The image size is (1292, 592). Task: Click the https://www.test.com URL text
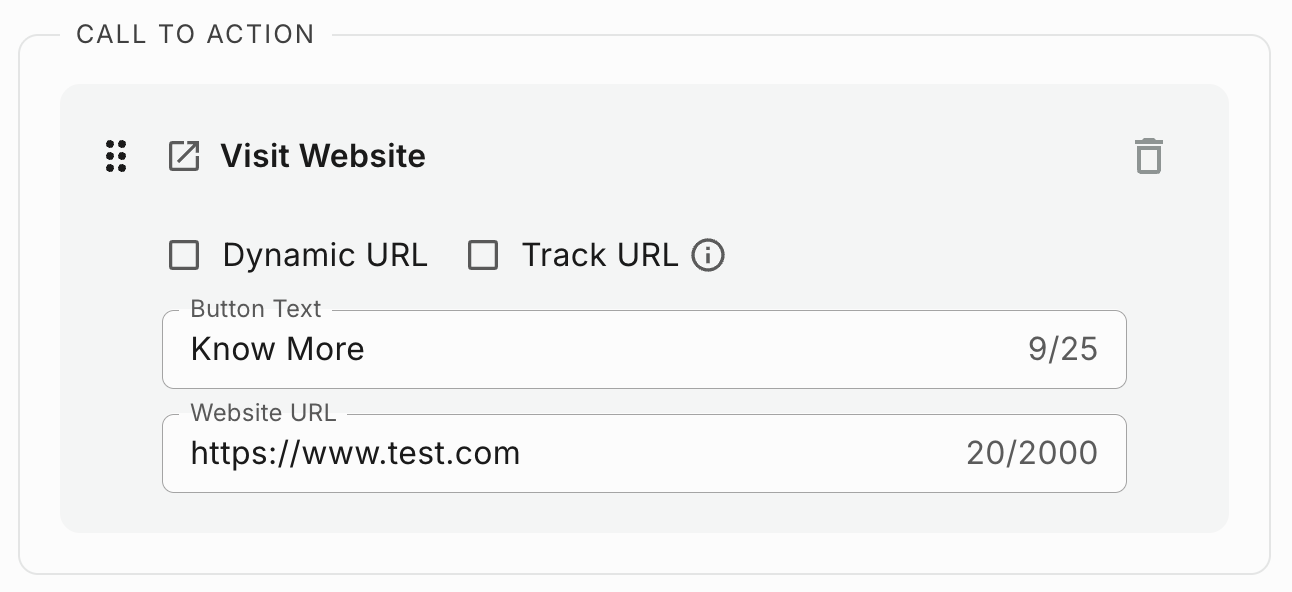[355, 454]
